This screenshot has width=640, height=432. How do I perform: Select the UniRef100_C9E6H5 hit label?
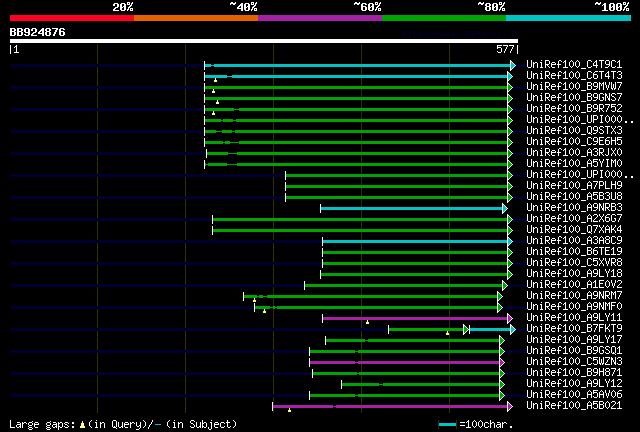574,142
